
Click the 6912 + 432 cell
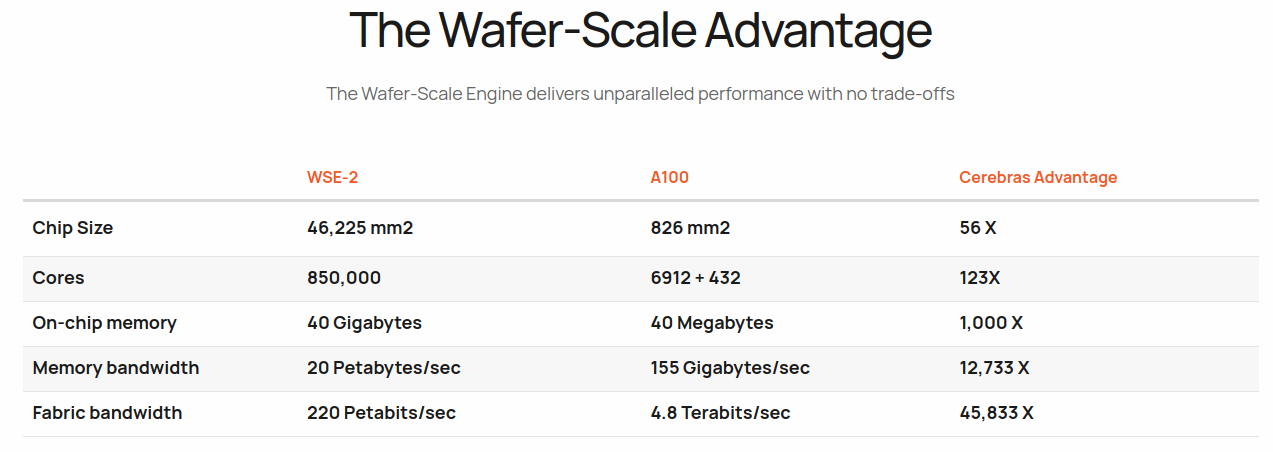(x=696, y=278)
